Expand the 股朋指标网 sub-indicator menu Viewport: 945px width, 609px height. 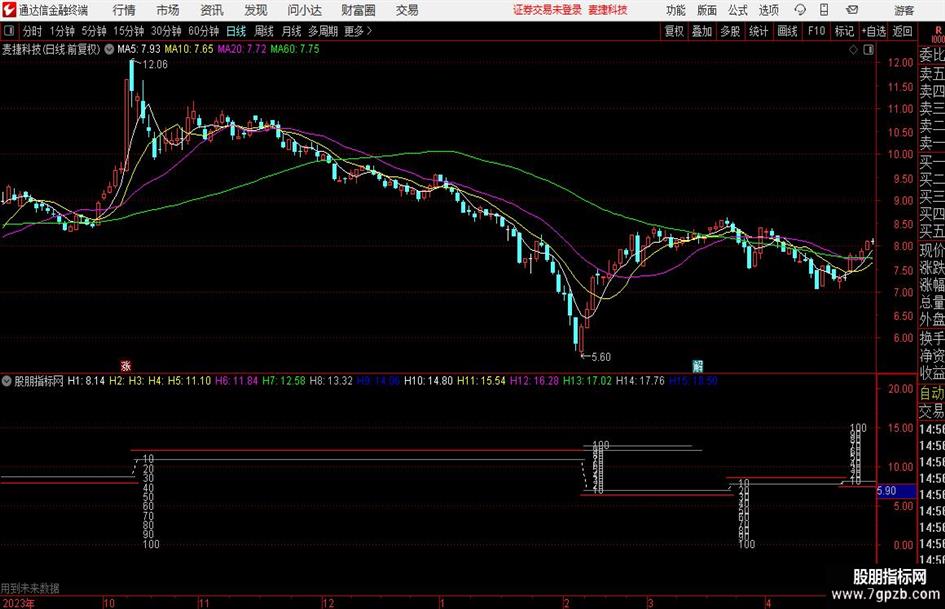point(7,381)
